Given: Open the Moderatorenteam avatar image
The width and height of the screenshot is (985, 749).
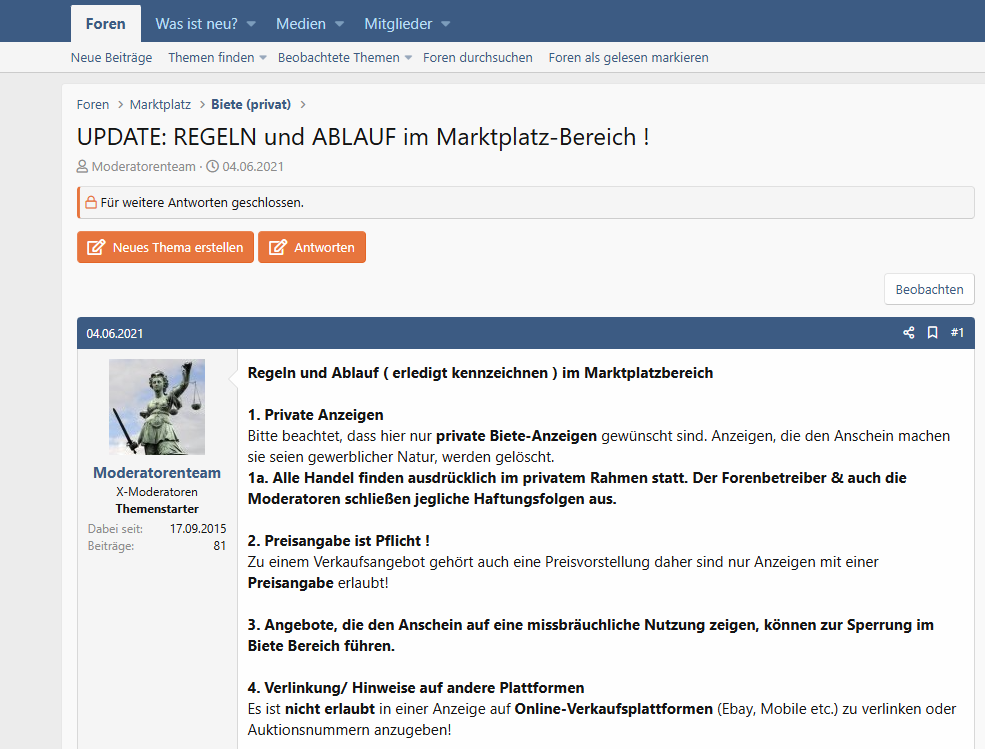Looking at the screenshot, I should click(x=157, y=407).
